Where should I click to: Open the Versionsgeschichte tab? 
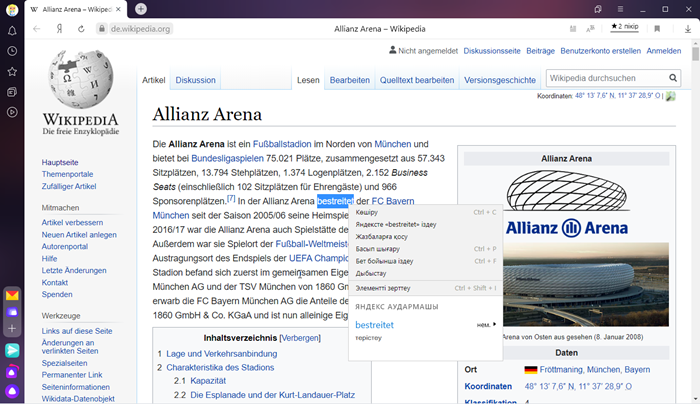tap(500, 80)
